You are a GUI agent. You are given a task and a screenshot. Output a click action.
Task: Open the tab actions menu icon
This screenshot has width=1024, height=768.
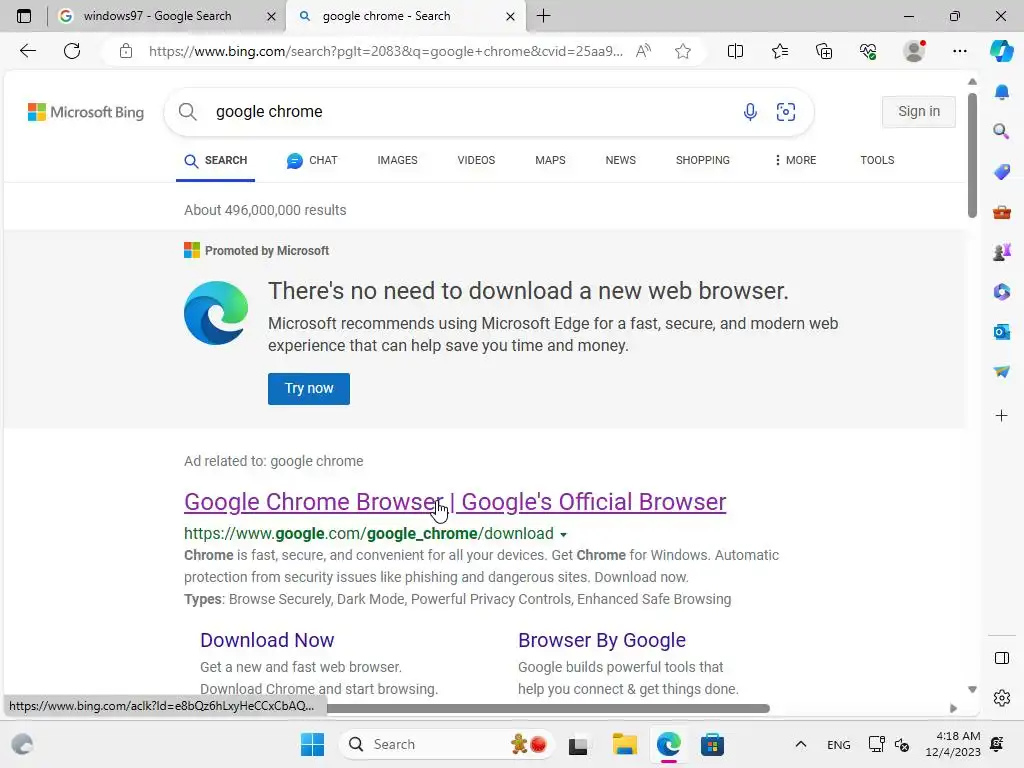click(x=24, y=16)
